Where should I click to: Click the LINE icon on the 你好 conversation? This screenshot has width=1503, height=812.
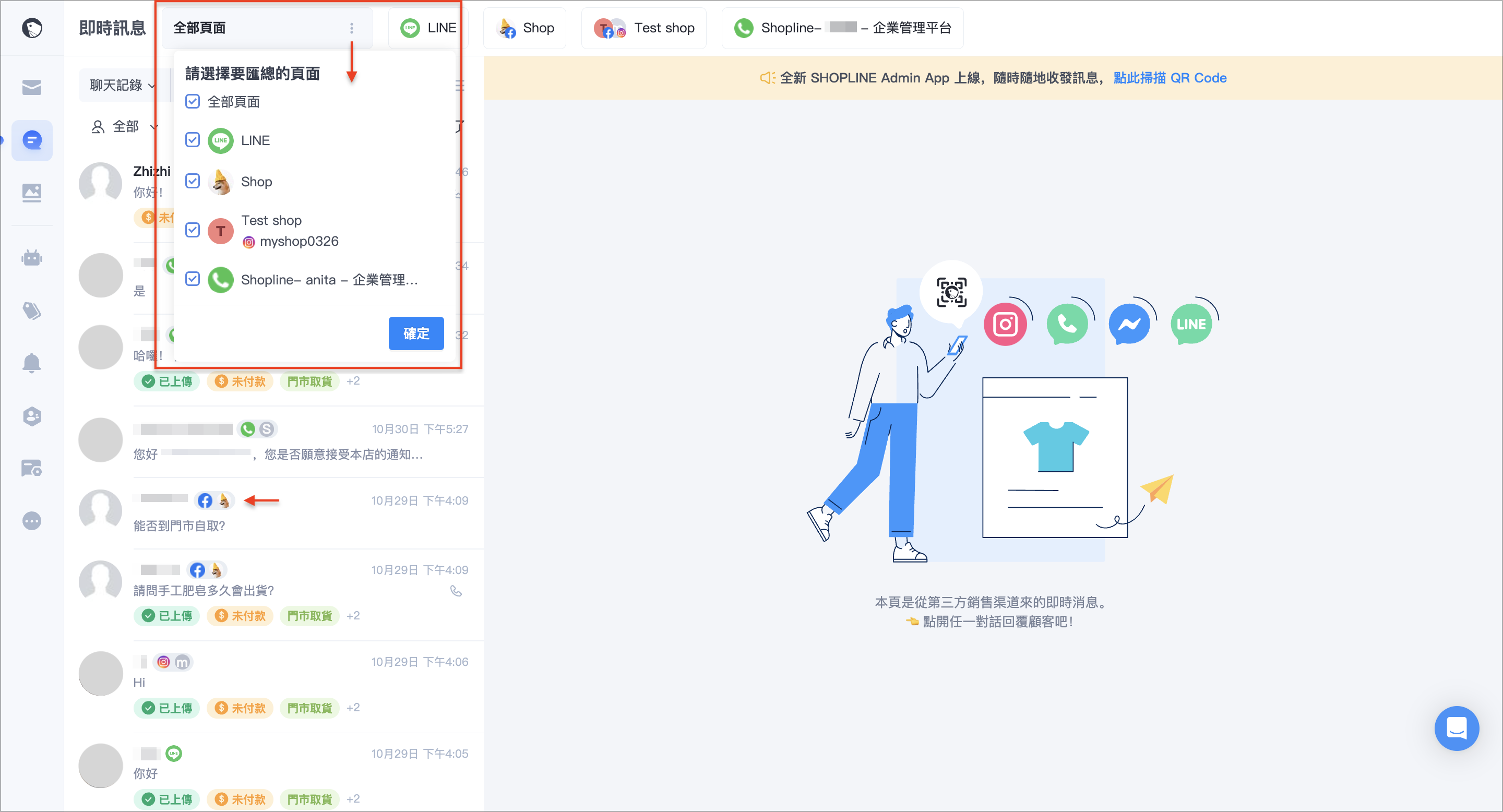pyautogui.click(x=174, y=754)
